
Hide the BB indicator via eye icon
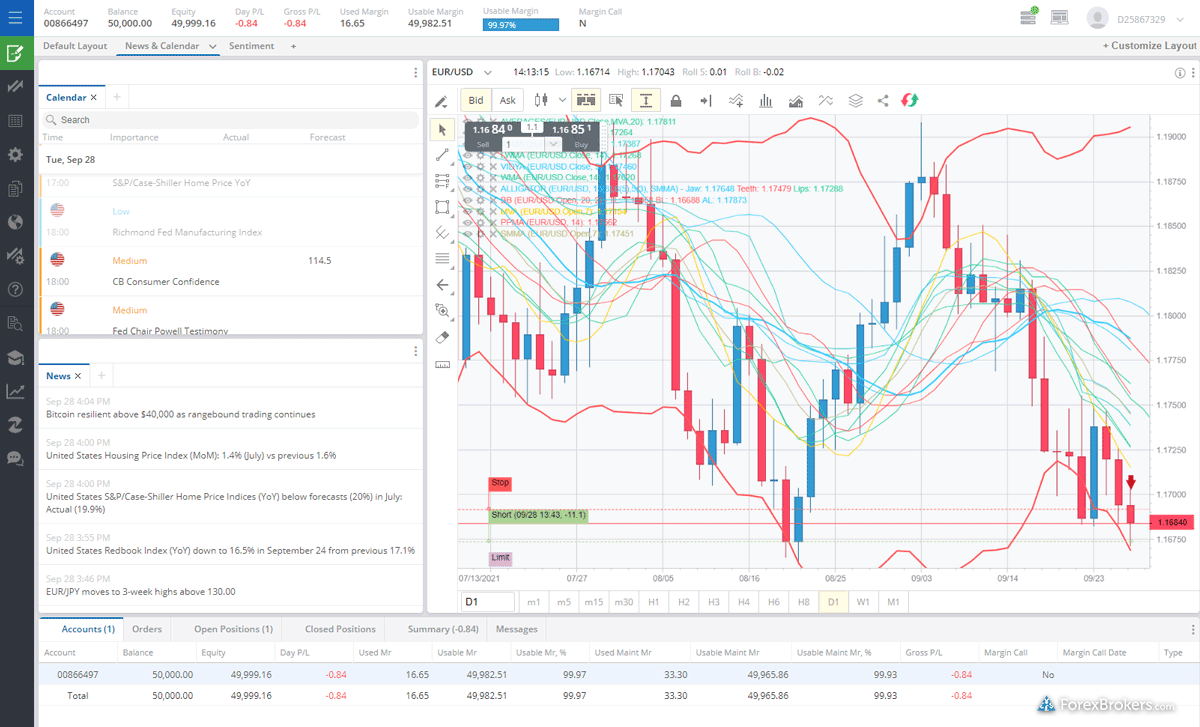tap(467, 200)
